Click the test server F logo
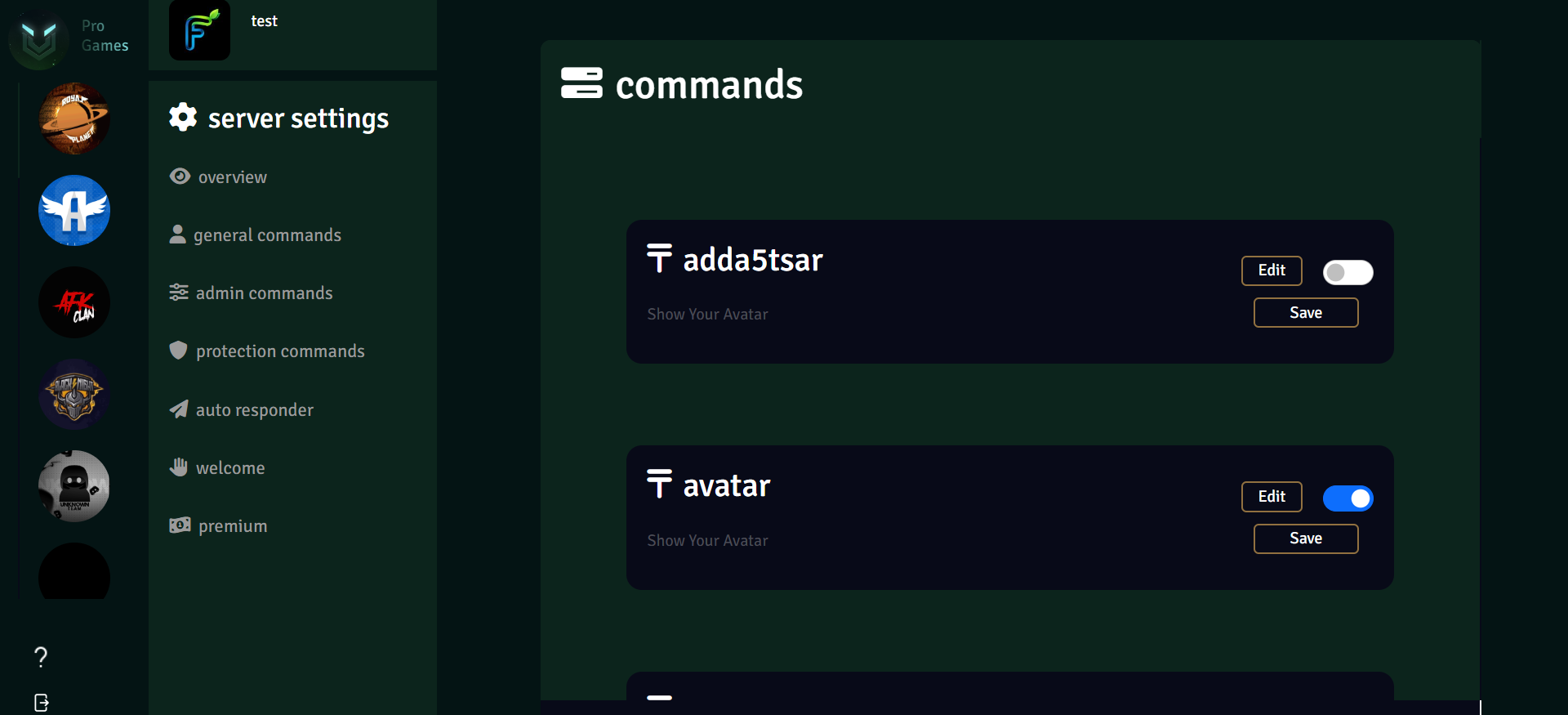Image resolution: width=1568 pixels, height=715 pixels. coord(199,30)
